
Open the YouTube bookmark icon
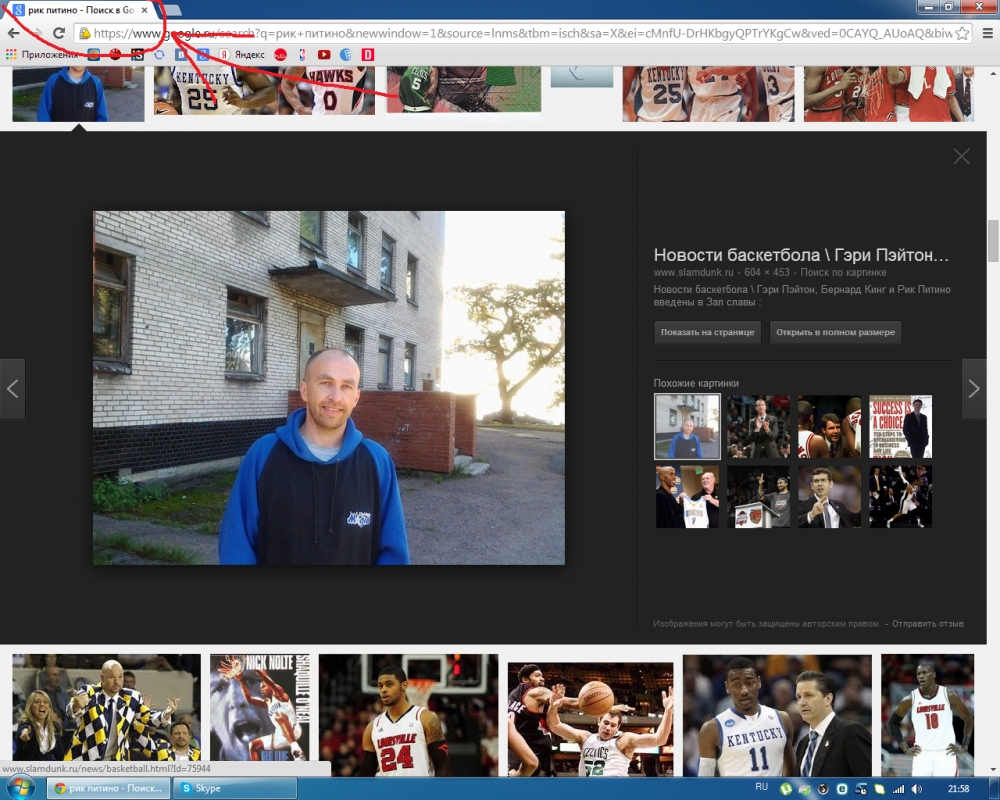tap(324, 54)
